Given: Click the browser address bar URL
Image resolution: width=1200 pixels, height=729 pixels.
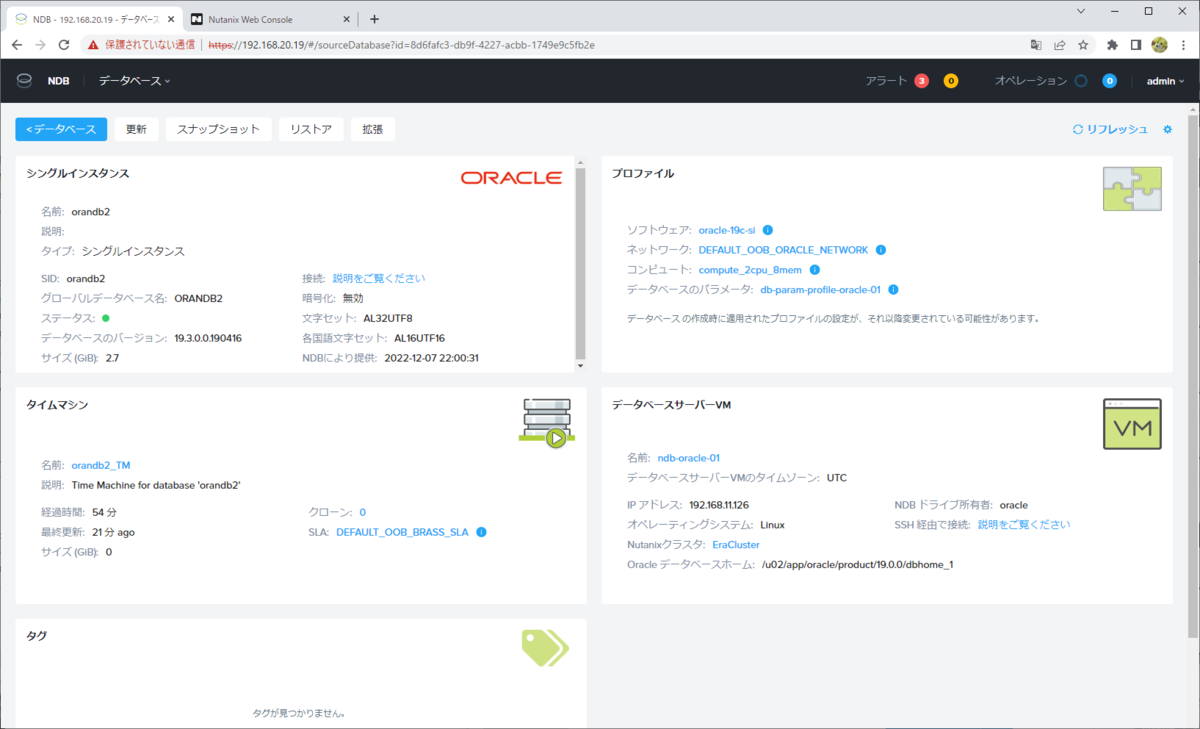Looking at the screenshot, I should click(x=402, y=45).
